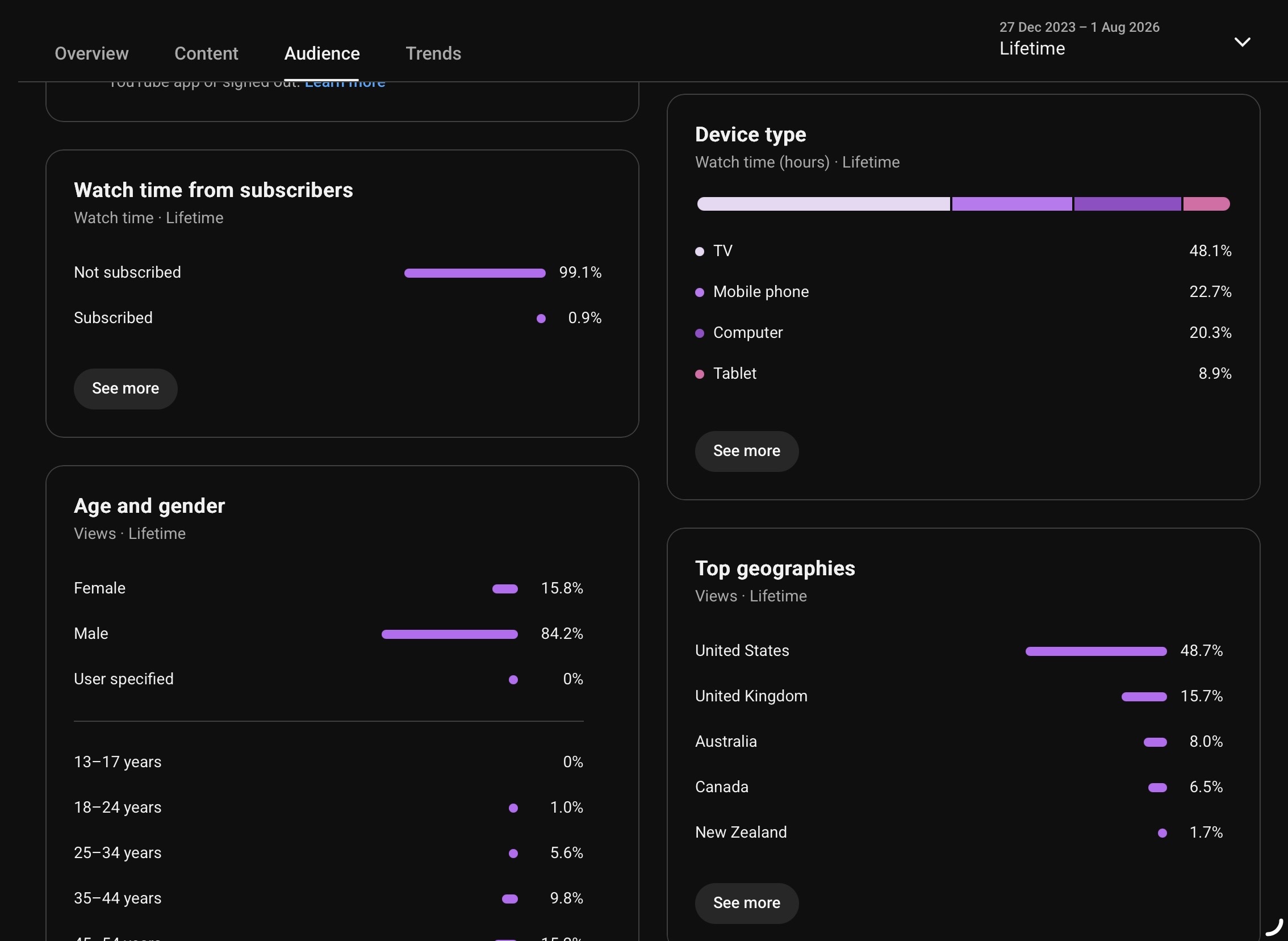Open the Trends tab
Screen dimensions: 1288x941
(x=433, y=53)
